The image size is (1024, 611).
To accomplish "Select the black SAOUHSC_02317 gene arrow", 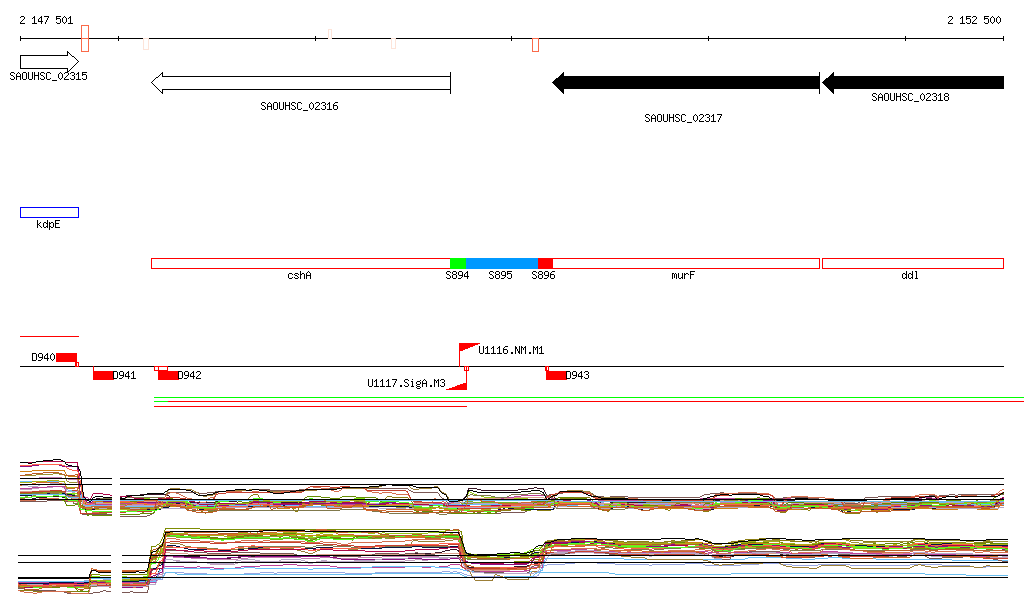I will click(x=686, y=83).
